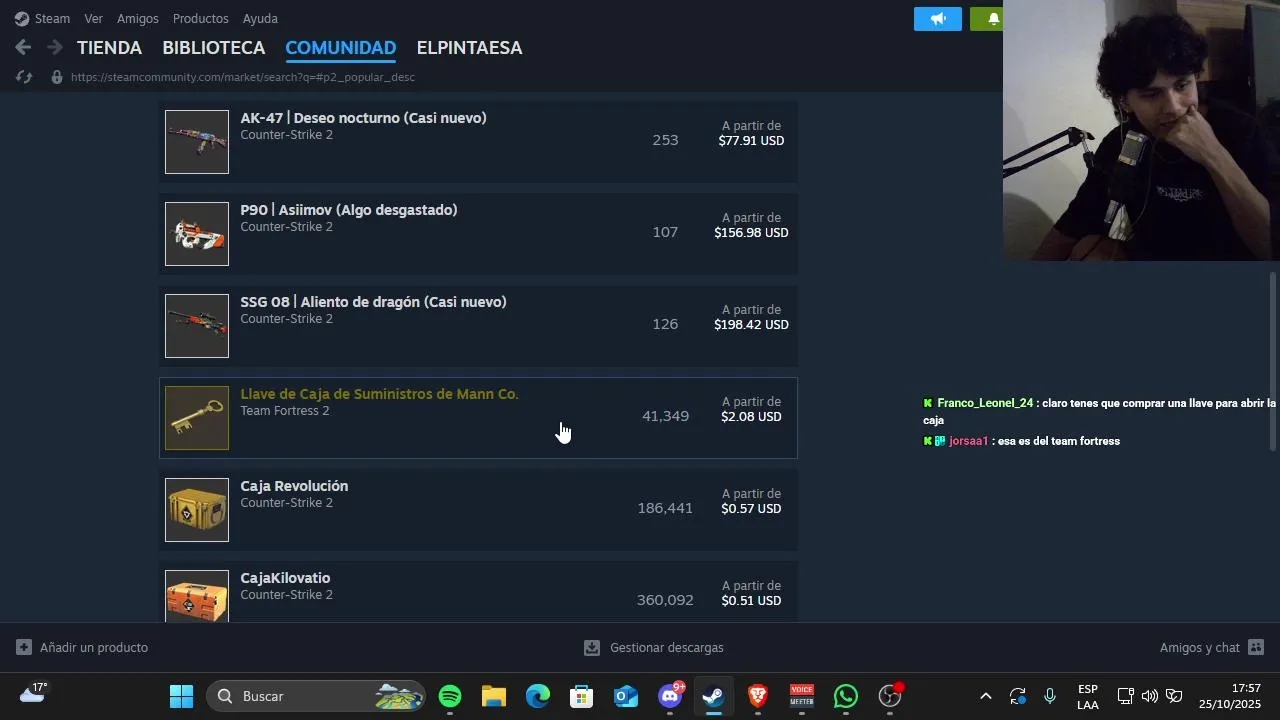Open the download manager icon
The height and width of the screenshot is (720, 1280).
coord(592,647)
